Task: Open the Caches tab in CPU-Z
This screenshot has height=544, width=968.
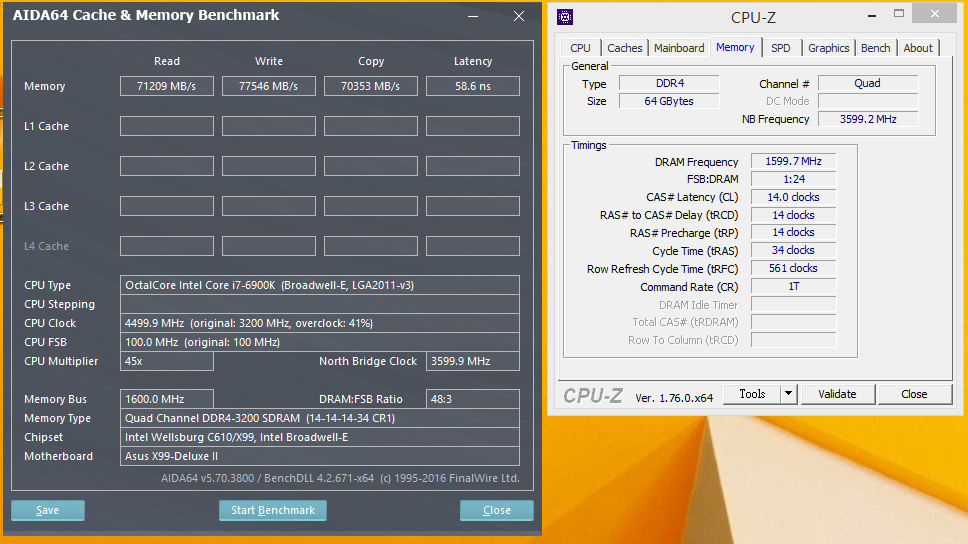Action: [x=625, y=48]
